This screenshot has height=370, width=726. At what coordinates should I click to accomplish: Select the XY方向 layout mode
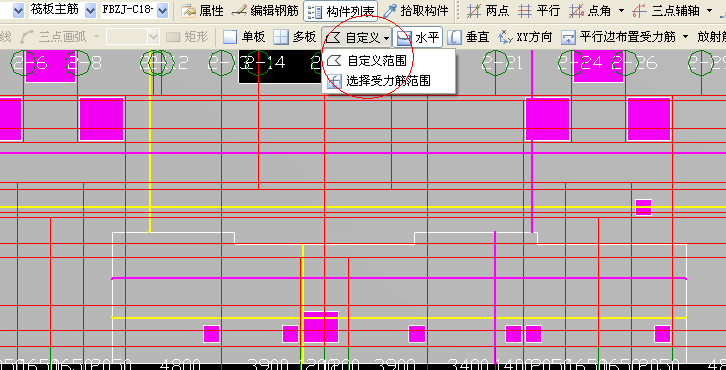coord(525,37)
